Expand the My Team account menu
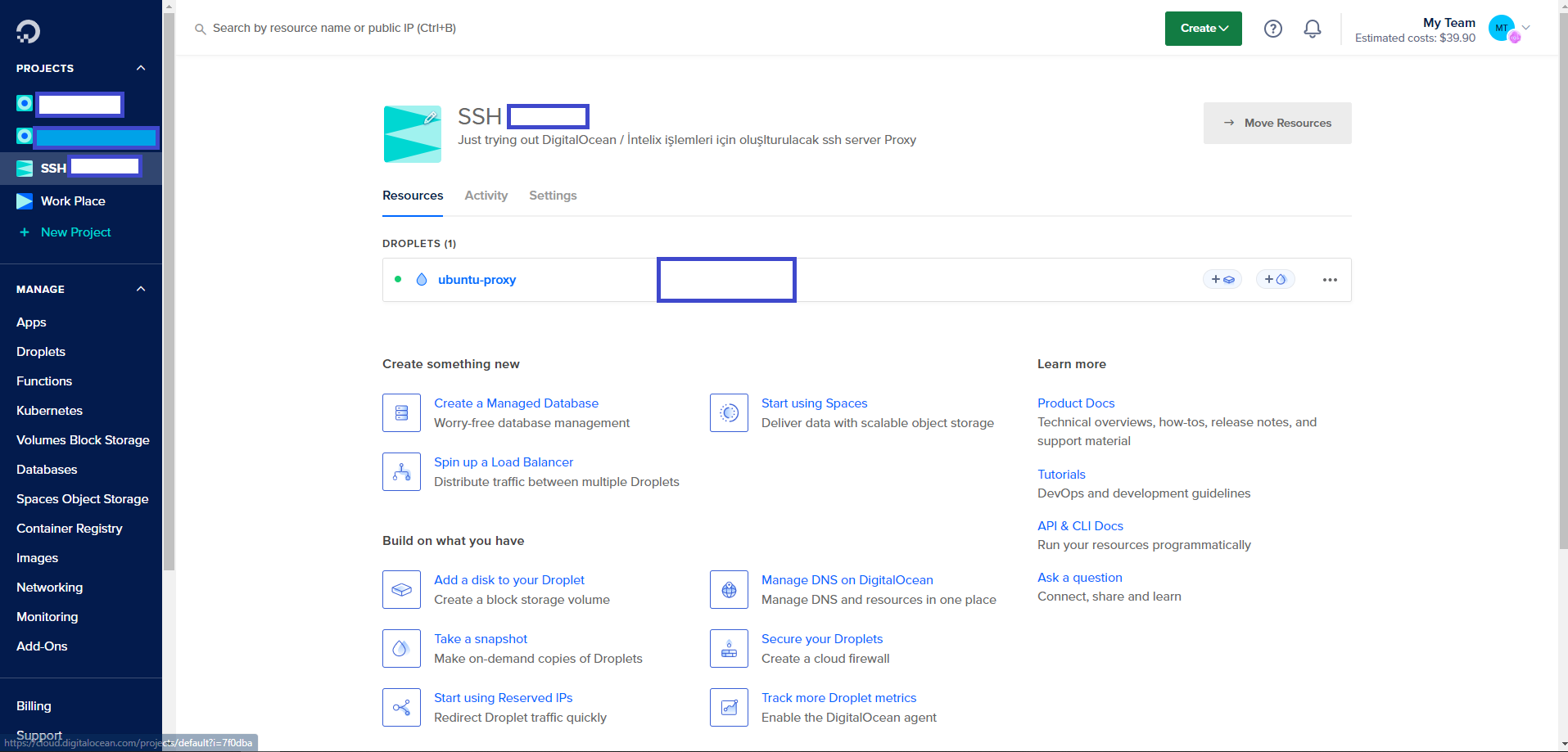 [1525, 28]
